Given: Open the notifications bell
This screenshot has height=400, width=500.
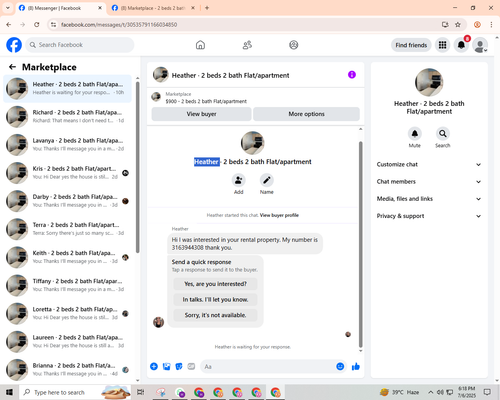Looking at the screenshot, I should point(461,45).
